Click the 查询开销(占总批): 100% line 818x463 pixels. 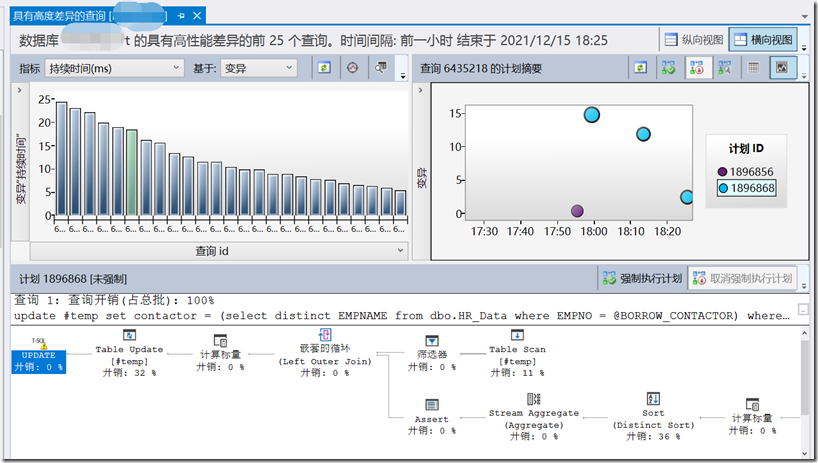pos(114,300)
